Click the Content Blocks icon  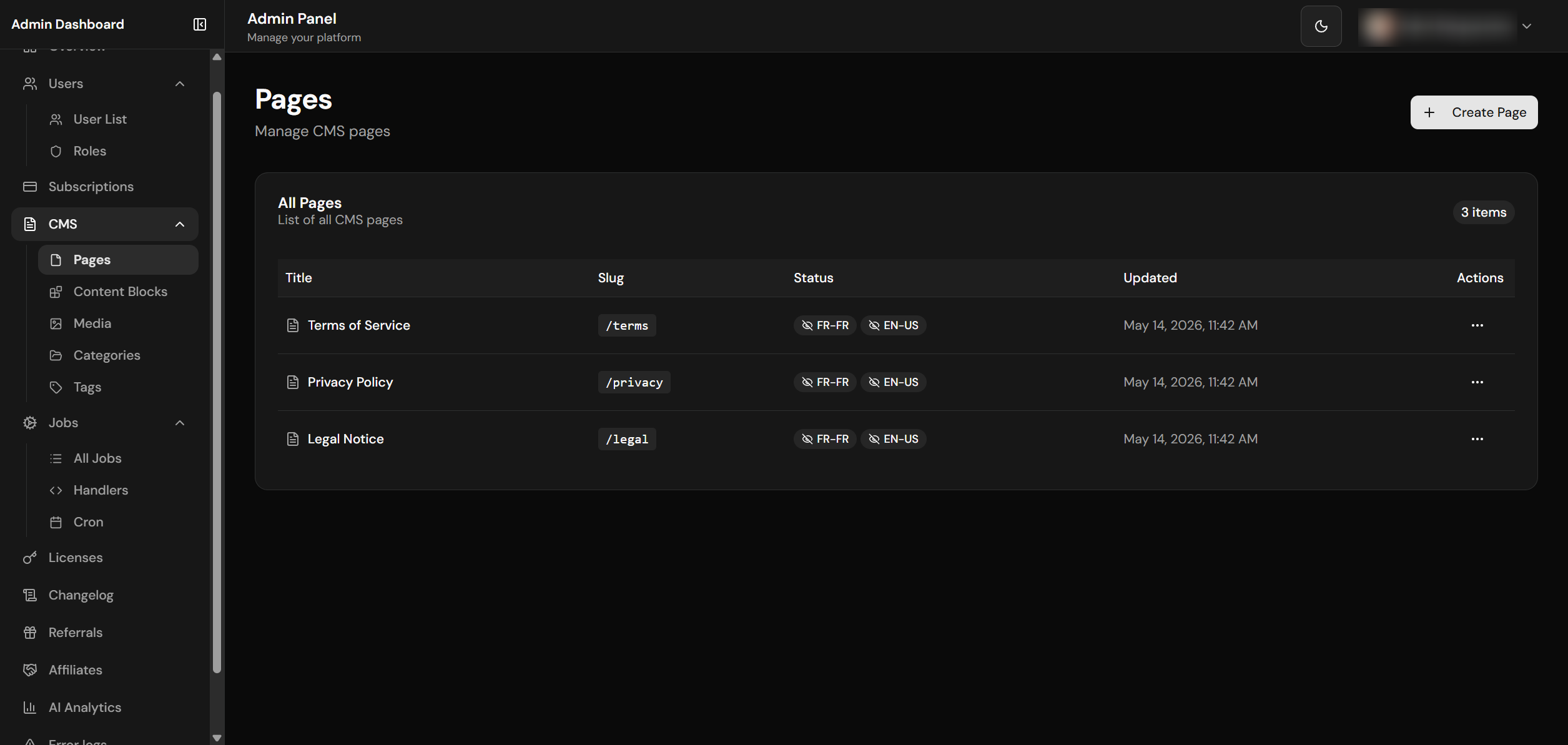coord(56,292)
